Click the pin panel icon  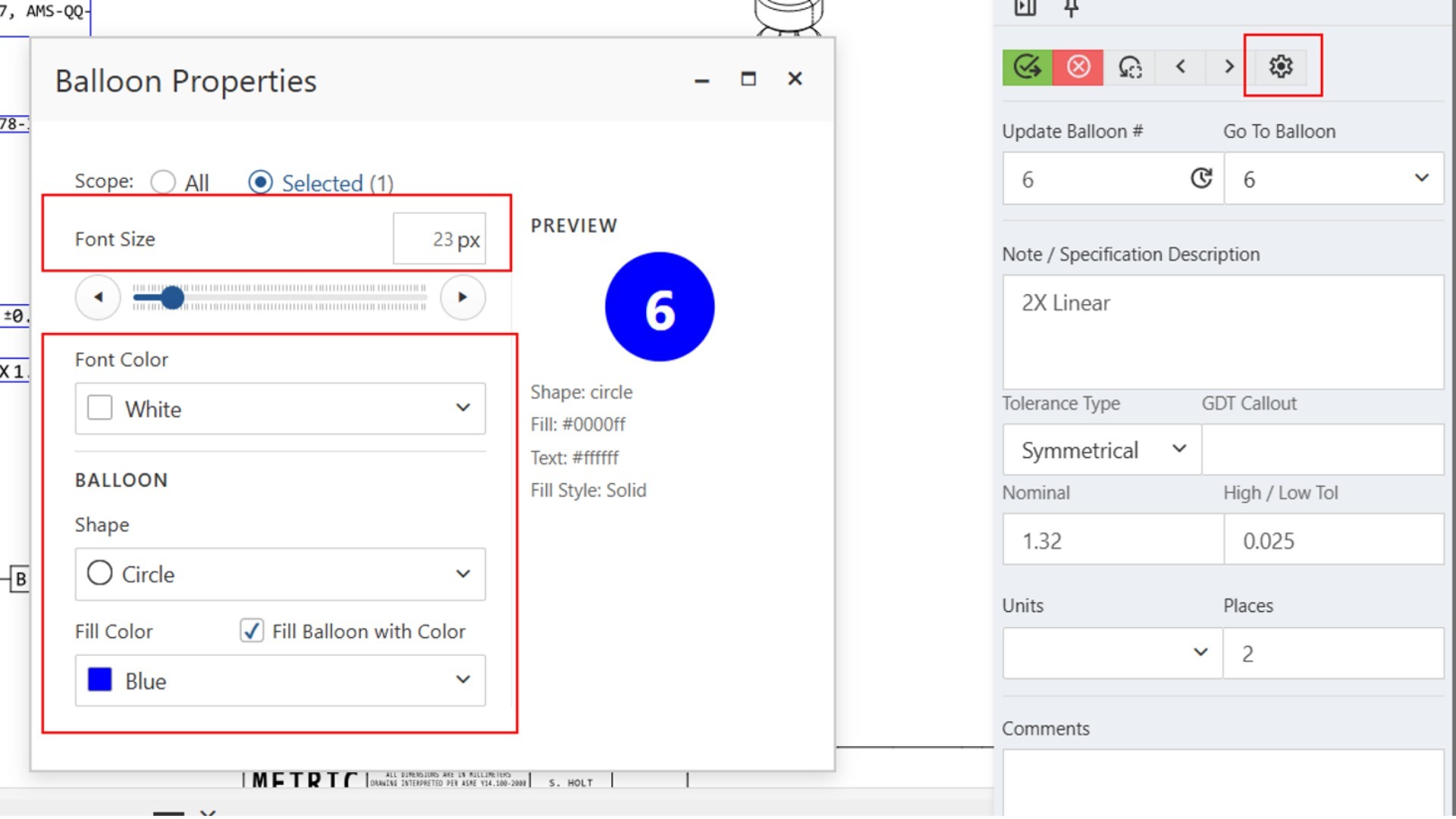(x=1071, y=9)
